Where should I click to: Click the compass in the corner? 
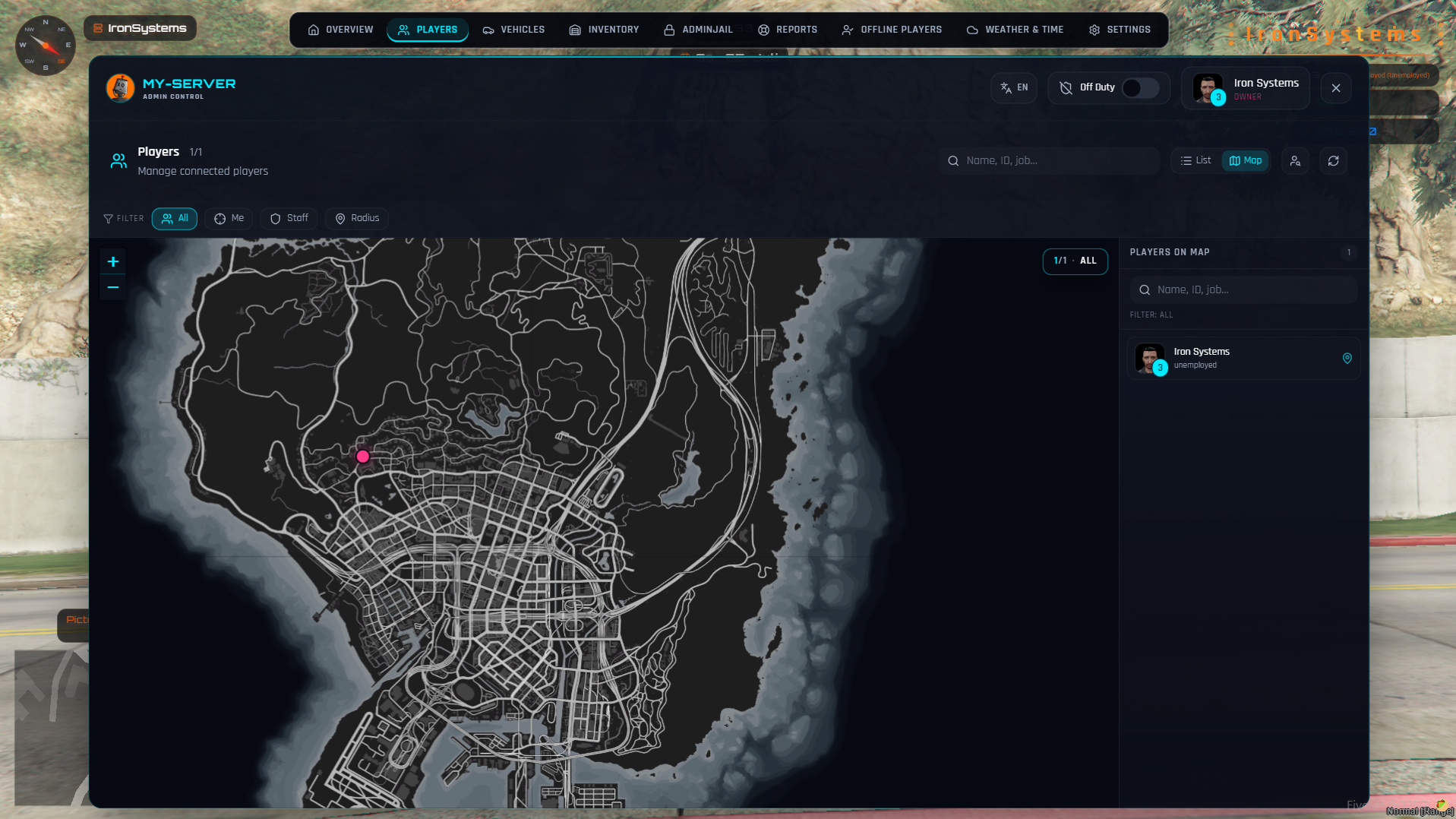coord(46,46)
